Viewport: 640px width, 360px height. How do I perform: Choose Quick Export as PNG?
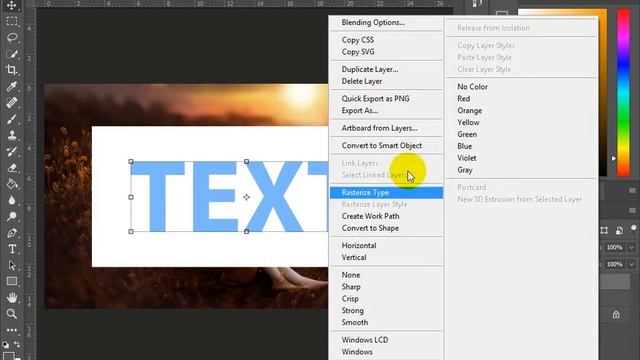click(x=376, y=98)
